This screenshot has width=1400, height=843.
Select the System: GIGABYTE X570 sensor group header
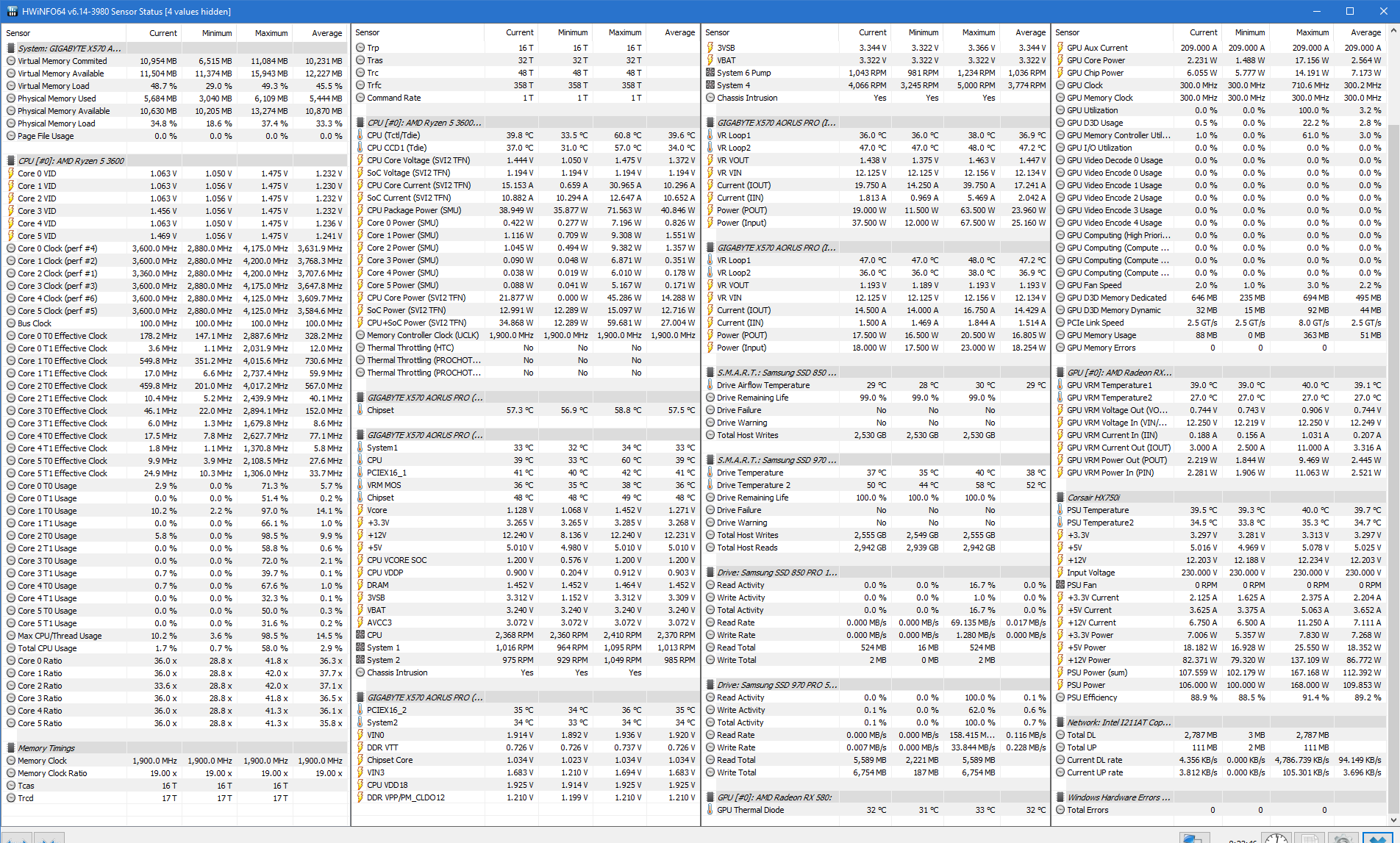(x=175, y=49)
